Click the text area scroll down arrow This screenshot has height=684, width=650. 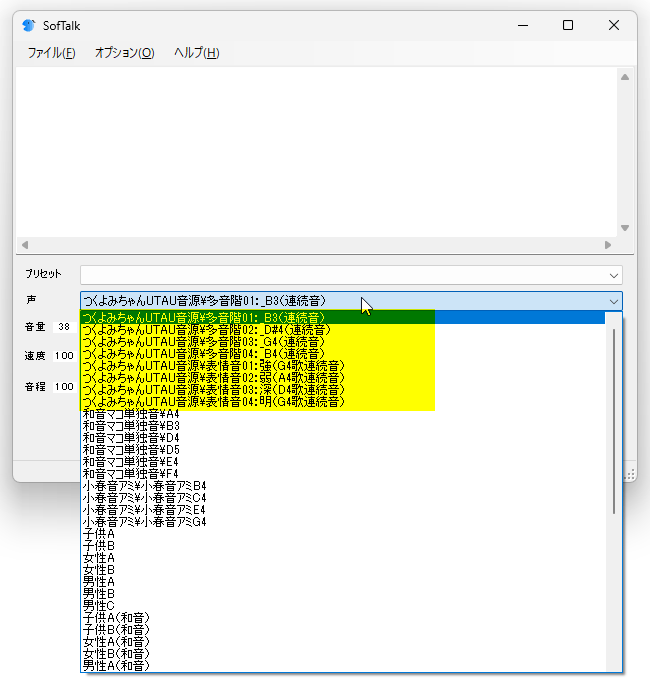[x=625, y=228]
